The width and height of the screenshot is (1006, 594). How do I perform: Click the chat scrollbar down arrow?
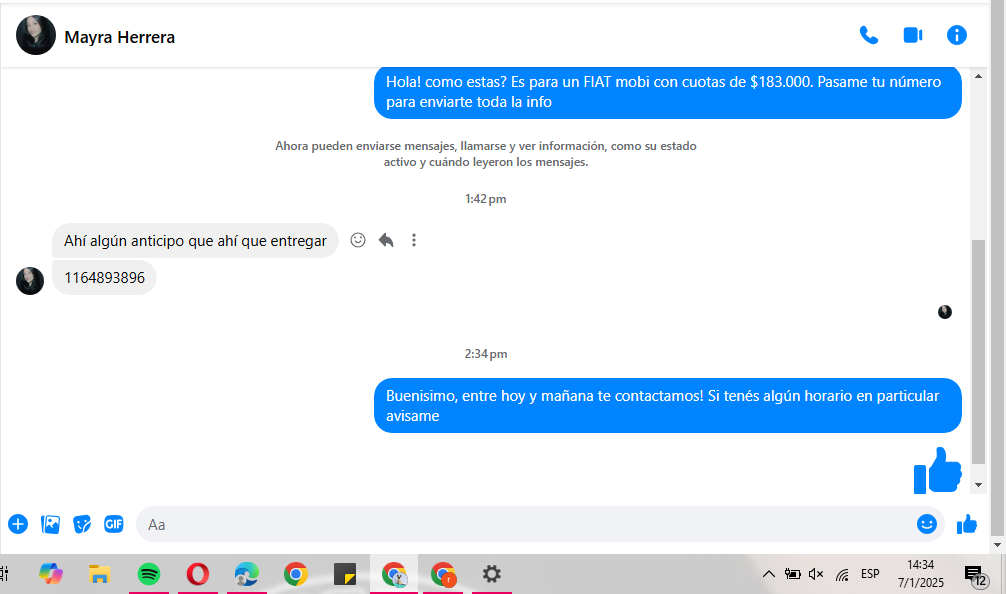(978, 485)
